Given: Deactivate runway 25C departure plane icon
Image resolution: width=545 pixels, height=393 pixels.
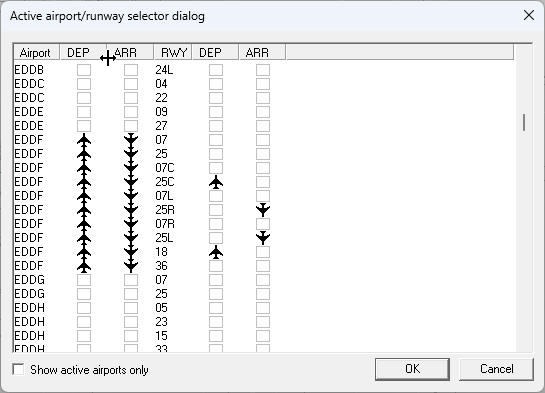Looking at the screenshot, I should coord(216,182).
